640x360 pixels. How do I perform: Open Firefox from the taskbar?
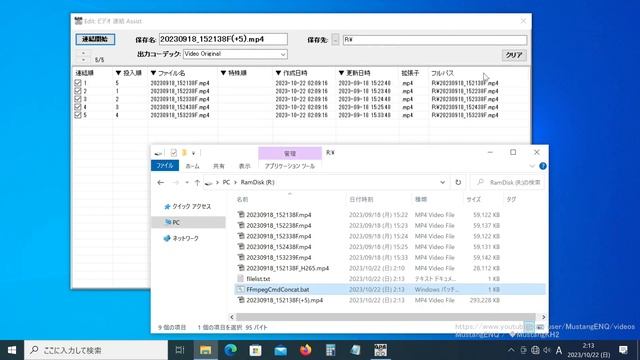click(305, 350)
